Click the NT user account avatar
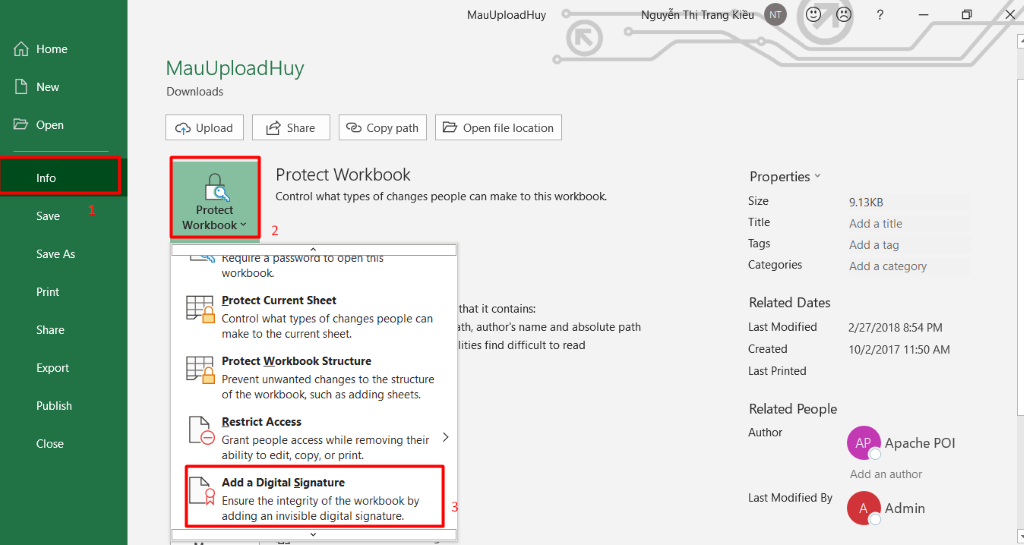 click(x=775, y=14)
